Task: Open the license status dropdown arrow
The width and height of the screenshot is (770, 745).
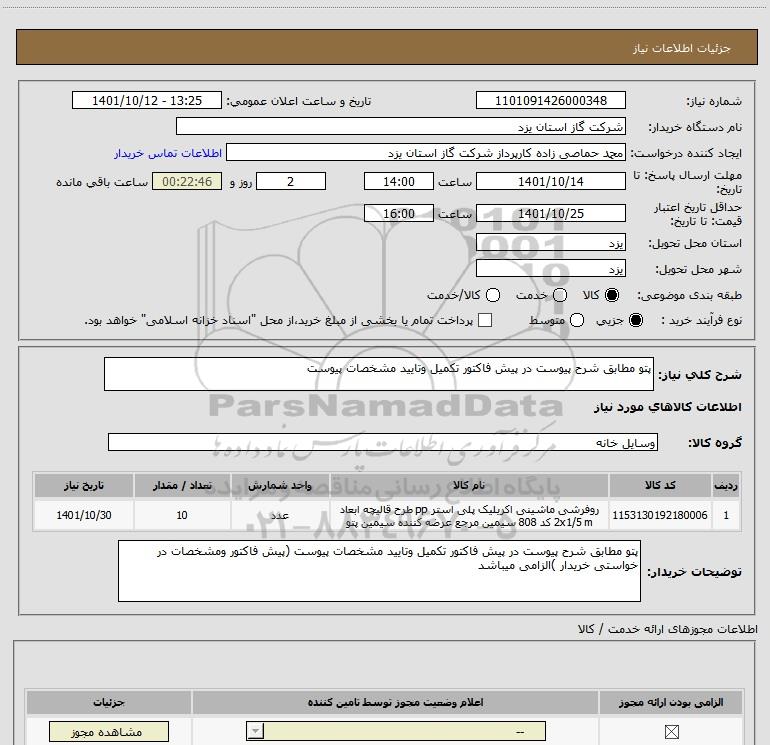Action: (255, 731)
